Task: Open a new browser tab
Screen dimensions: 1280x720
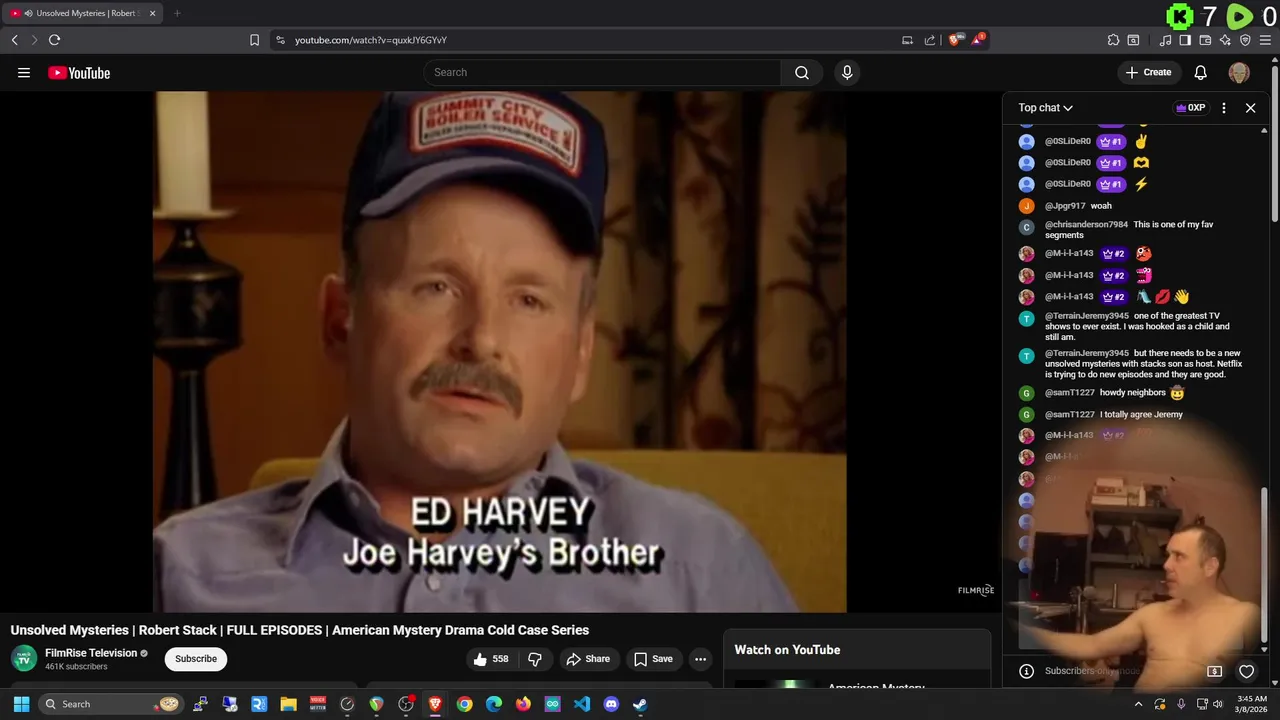Action: (x=177, y=13)
